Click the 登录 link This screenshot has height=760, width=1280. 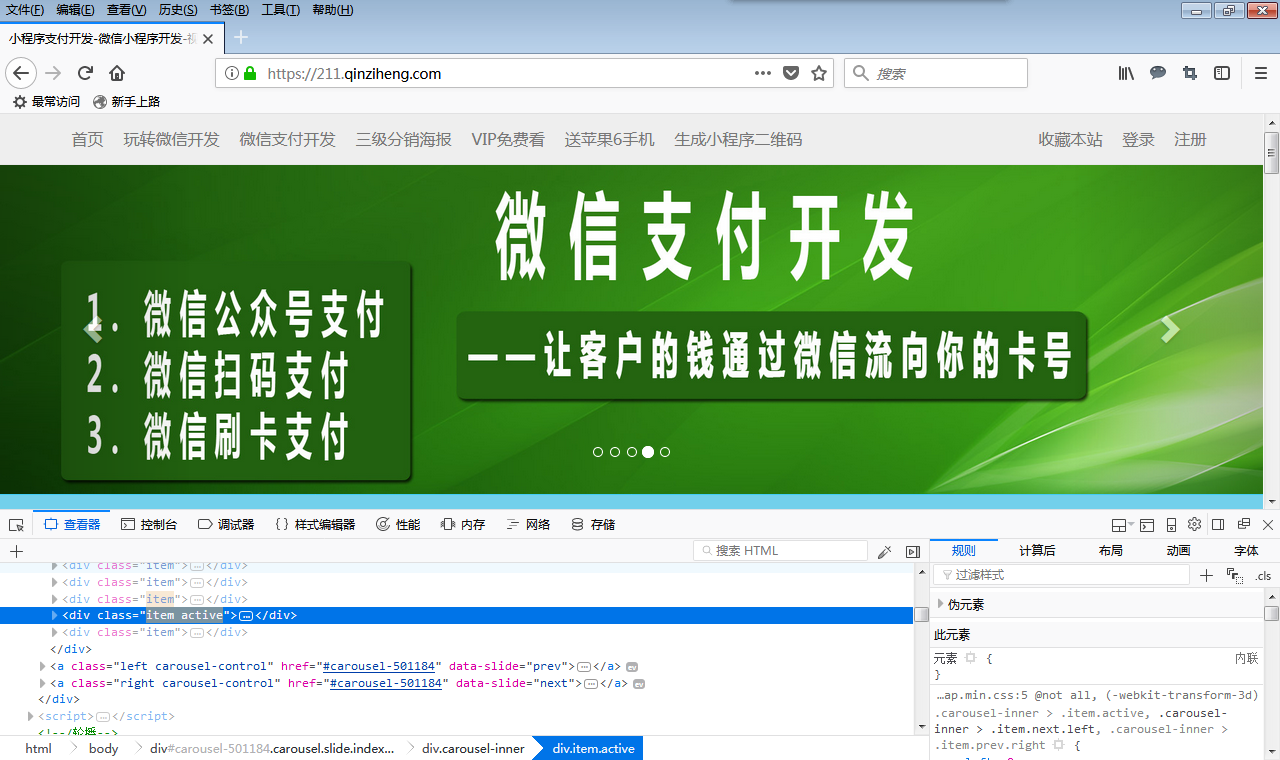point(1138,140)
